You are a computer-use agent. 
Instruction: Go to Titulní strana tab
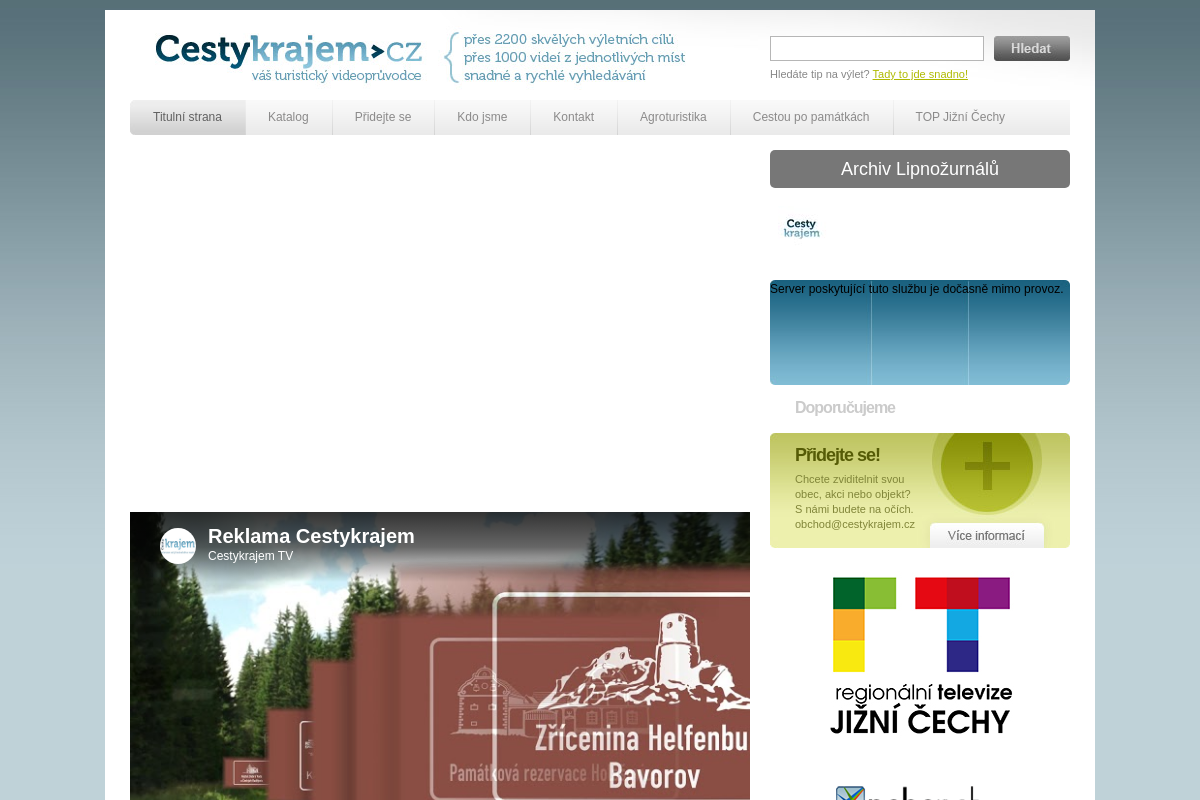click(188, 117)
